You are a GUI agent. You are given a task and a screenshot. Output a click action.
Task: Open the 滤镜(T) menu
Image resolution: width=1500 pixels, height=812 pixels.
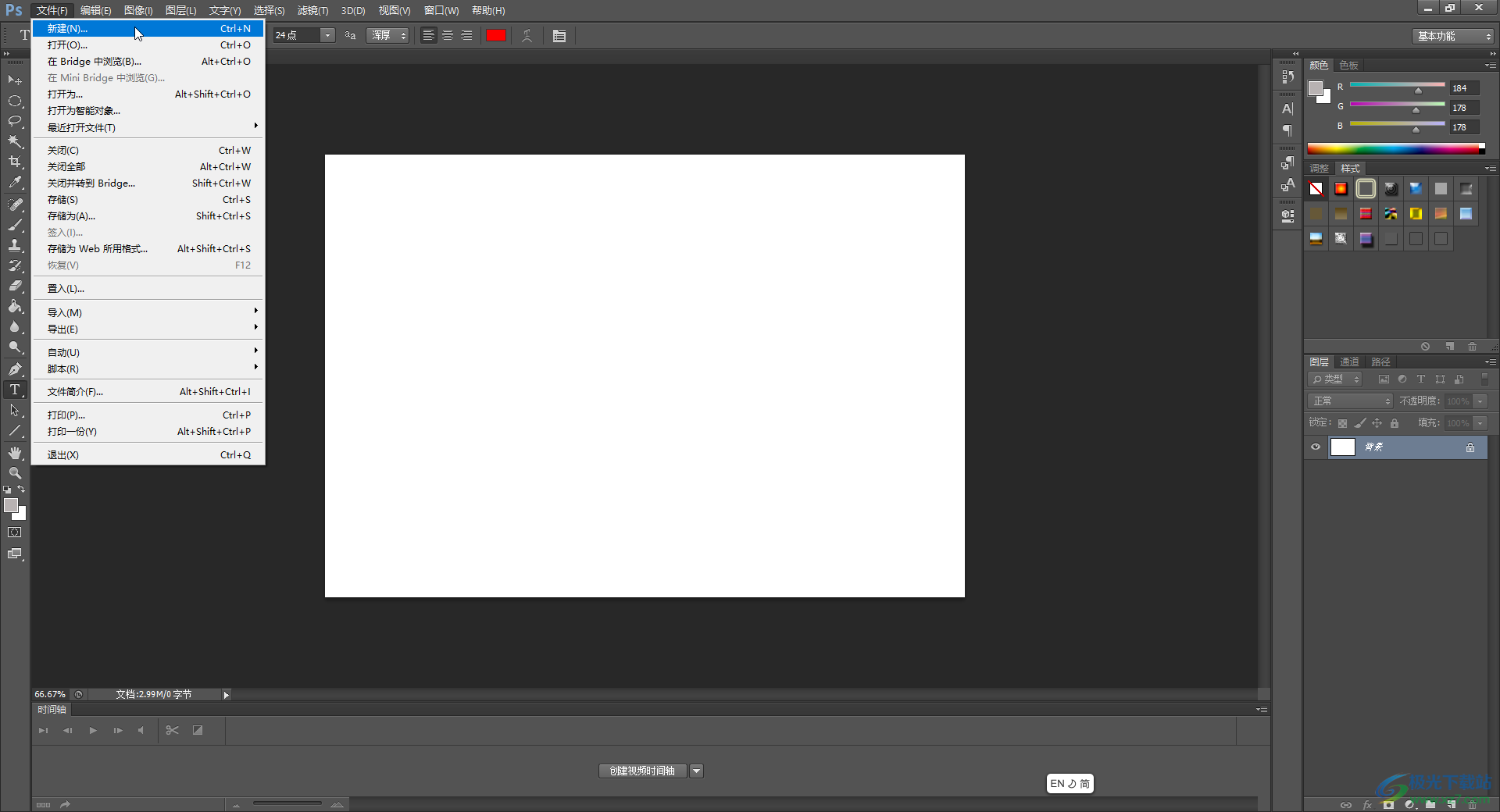pyautogui.click(x=312, y=10)
